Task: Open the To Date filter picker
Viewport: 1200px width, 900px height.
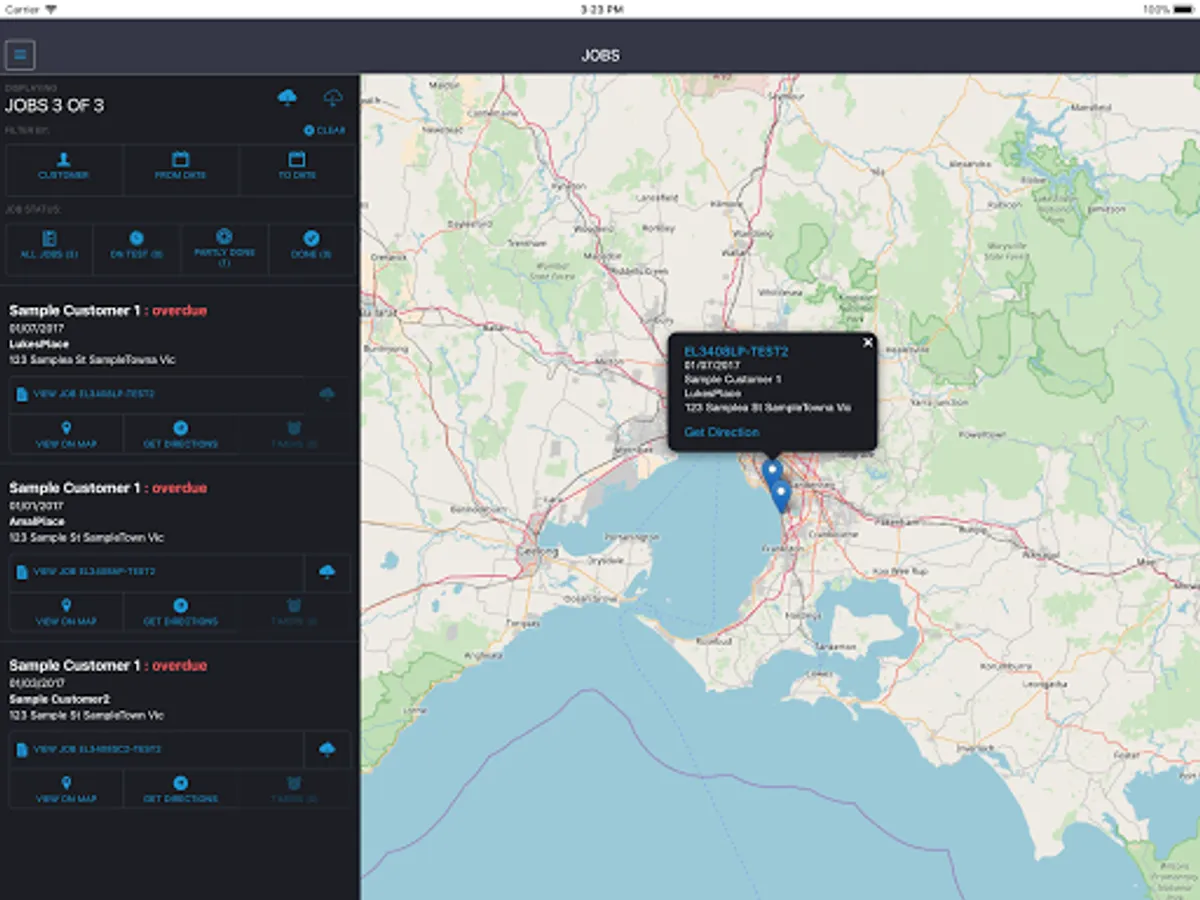Action: click(x=297, y=166)
